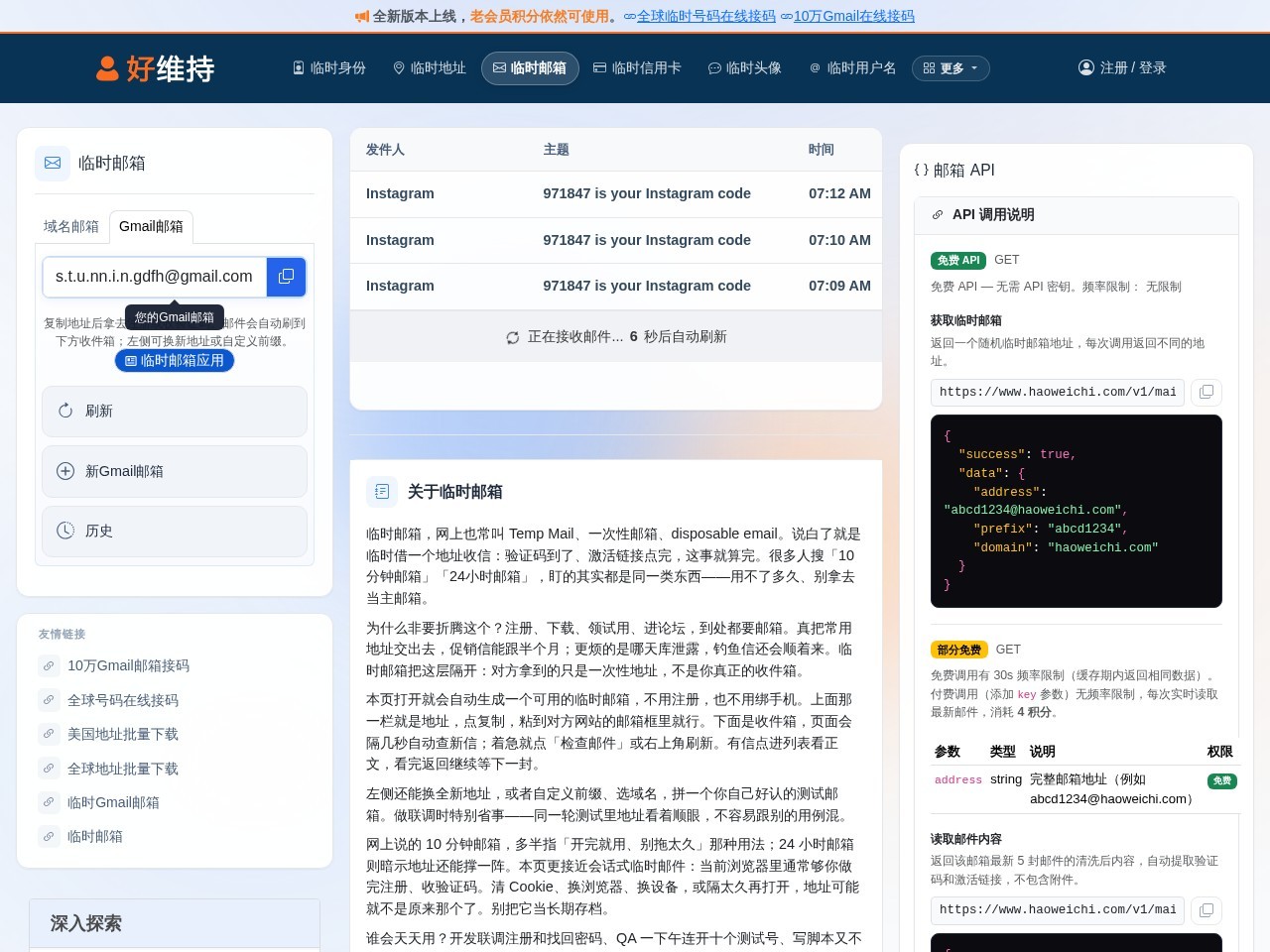Image resolution: width=1270 pixels, height=952 pixels.
Task: Click the 主题 column header
Action: pyautogui.click(x=556, y=150)
